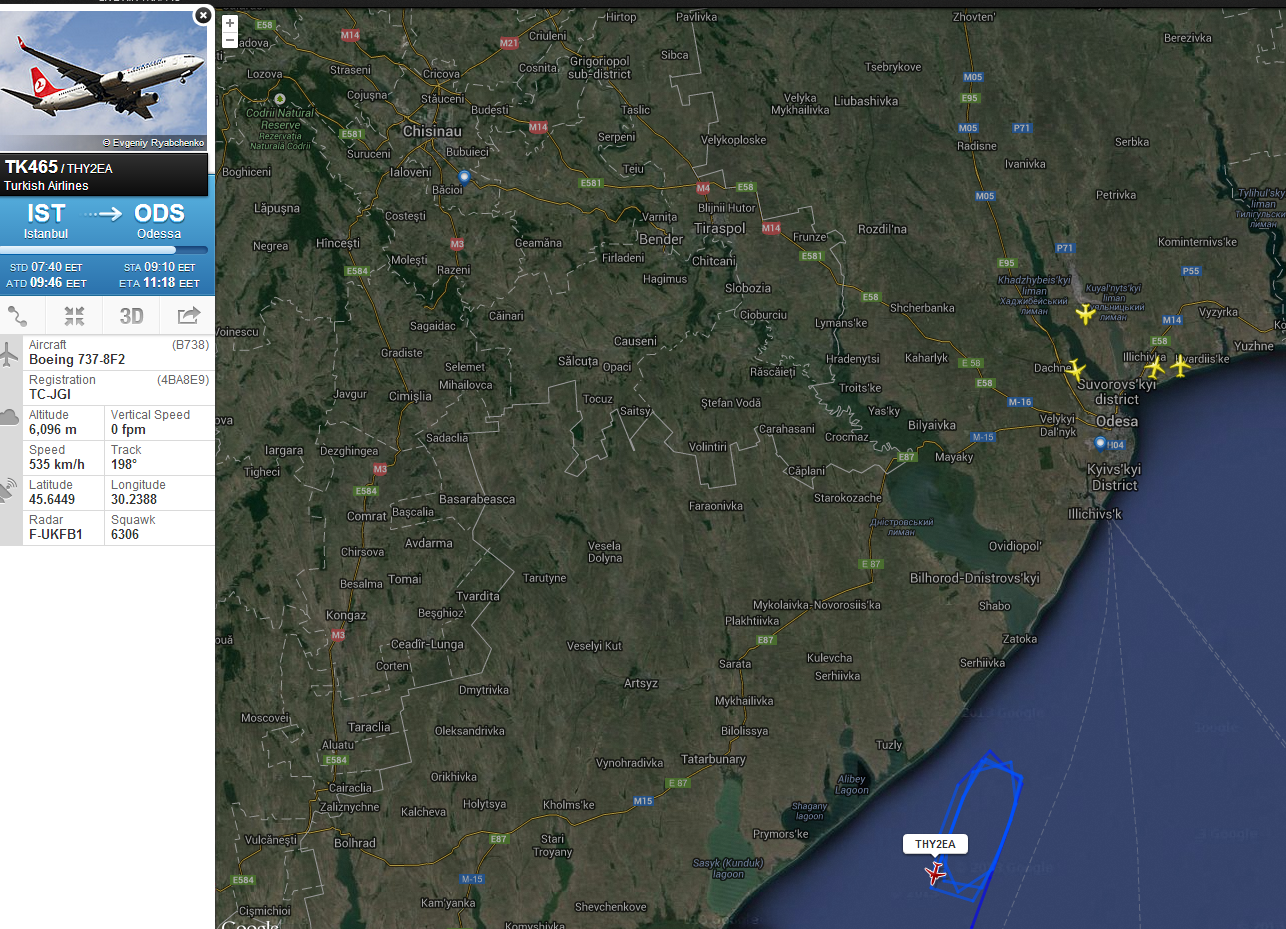1286x929 pixels.
Task: Show the flight route with the path icon
Action: (x=18, y=317)
